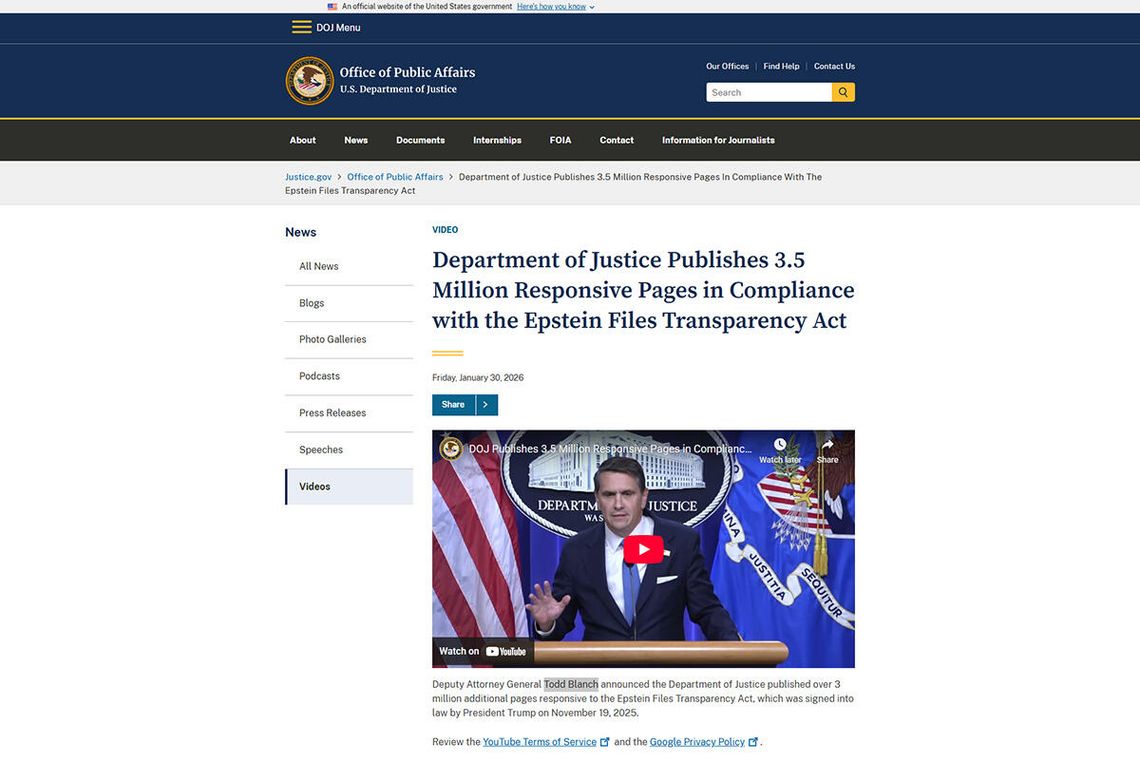Image resolution: width=1140 pixels, height=765 pixels.
Task: Click the DOJ channel avatar in video
Action: [x=451, y=449]
